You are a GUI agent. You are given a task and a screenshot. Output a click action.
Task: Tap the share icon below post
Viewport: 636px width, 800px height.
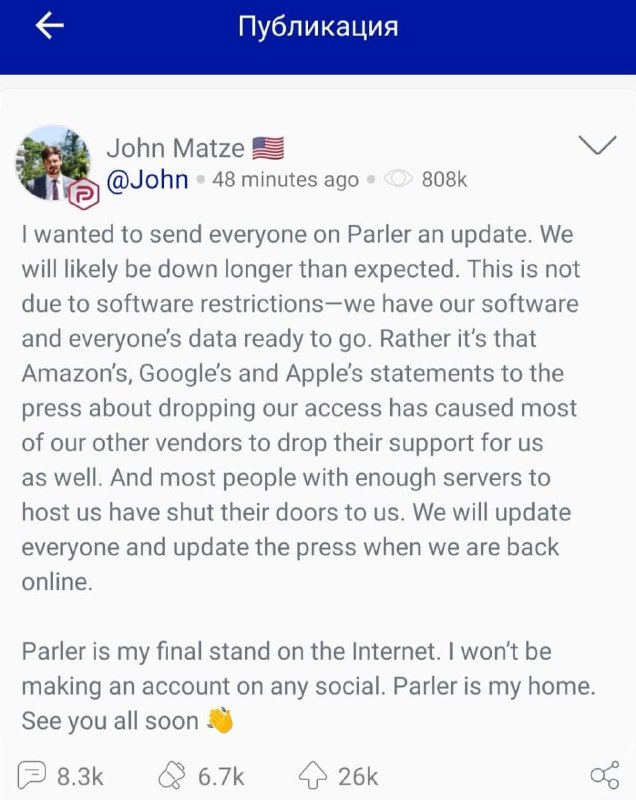pos(604,775)
